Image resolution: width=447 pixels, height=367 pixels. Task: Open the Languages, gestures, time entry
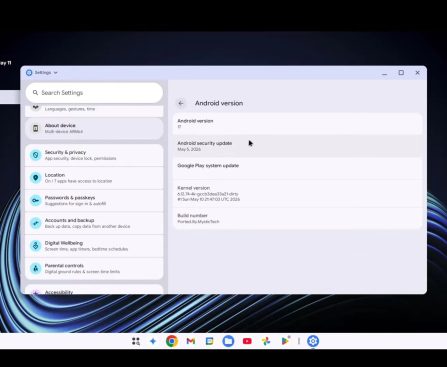pyautogui.click(x=94, y=110)
